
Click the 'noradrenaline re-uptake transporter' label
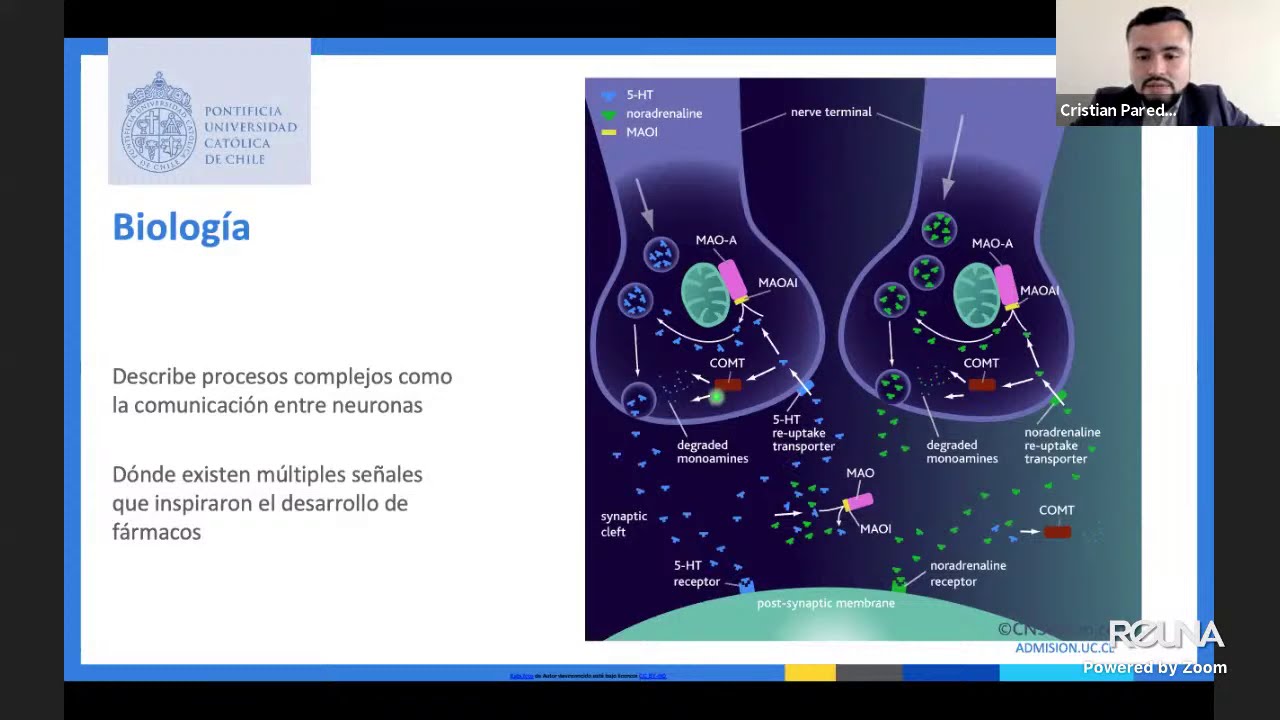click(1062, 445)
